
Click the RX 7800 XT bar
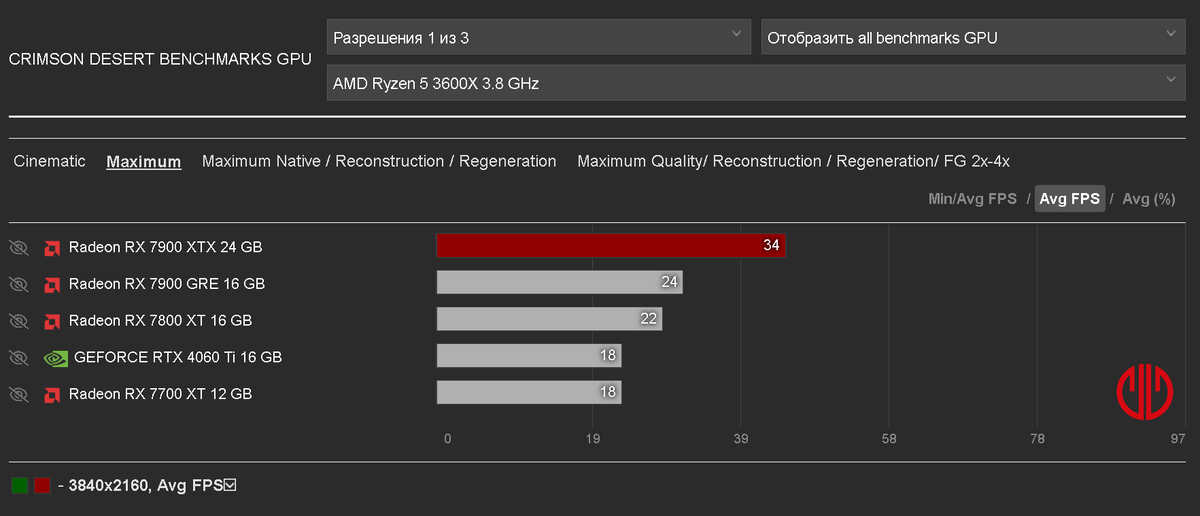pos(550,319)
